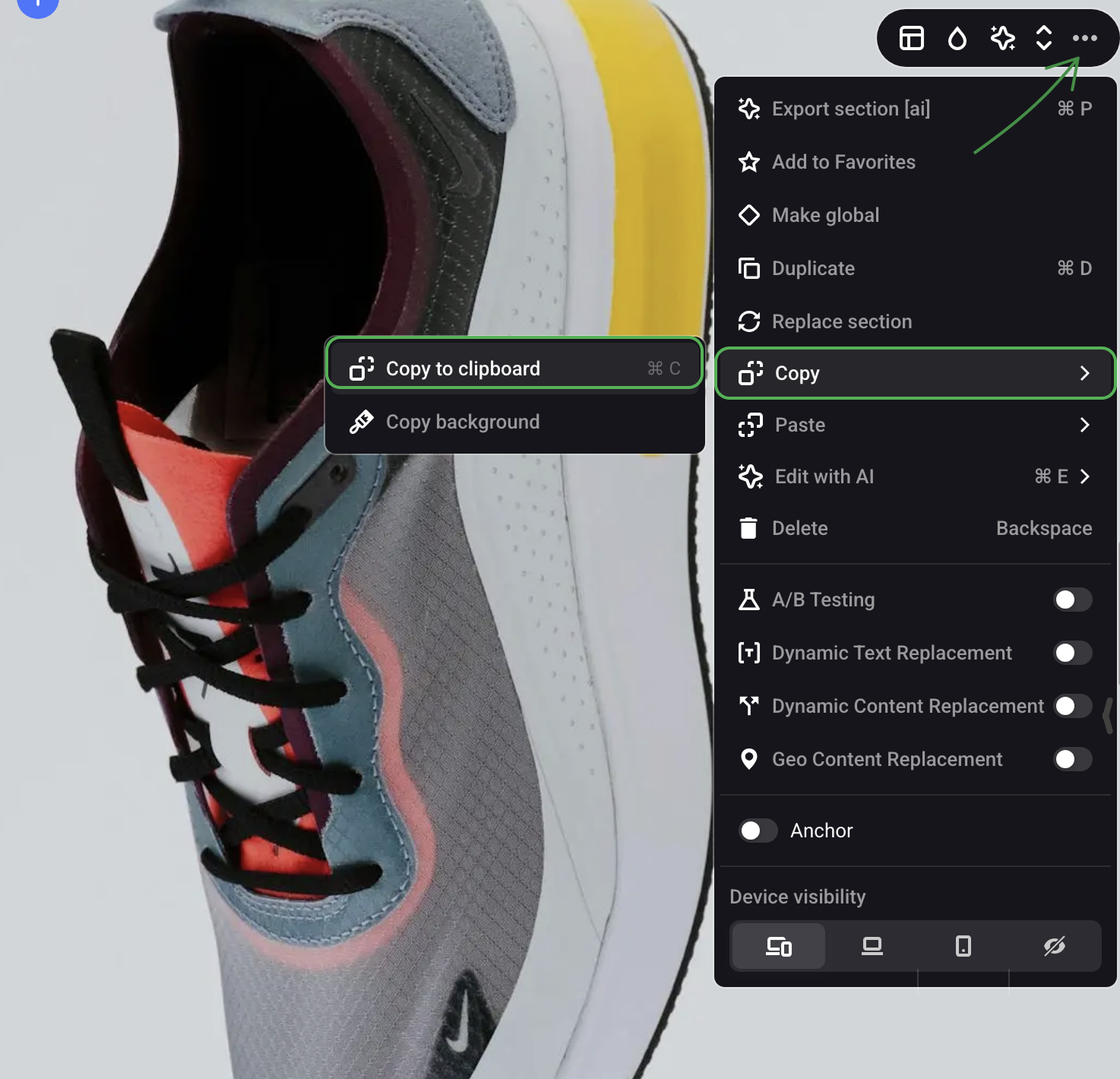
Task: Click the blue add button at top-left
Action: click(38, 4)
